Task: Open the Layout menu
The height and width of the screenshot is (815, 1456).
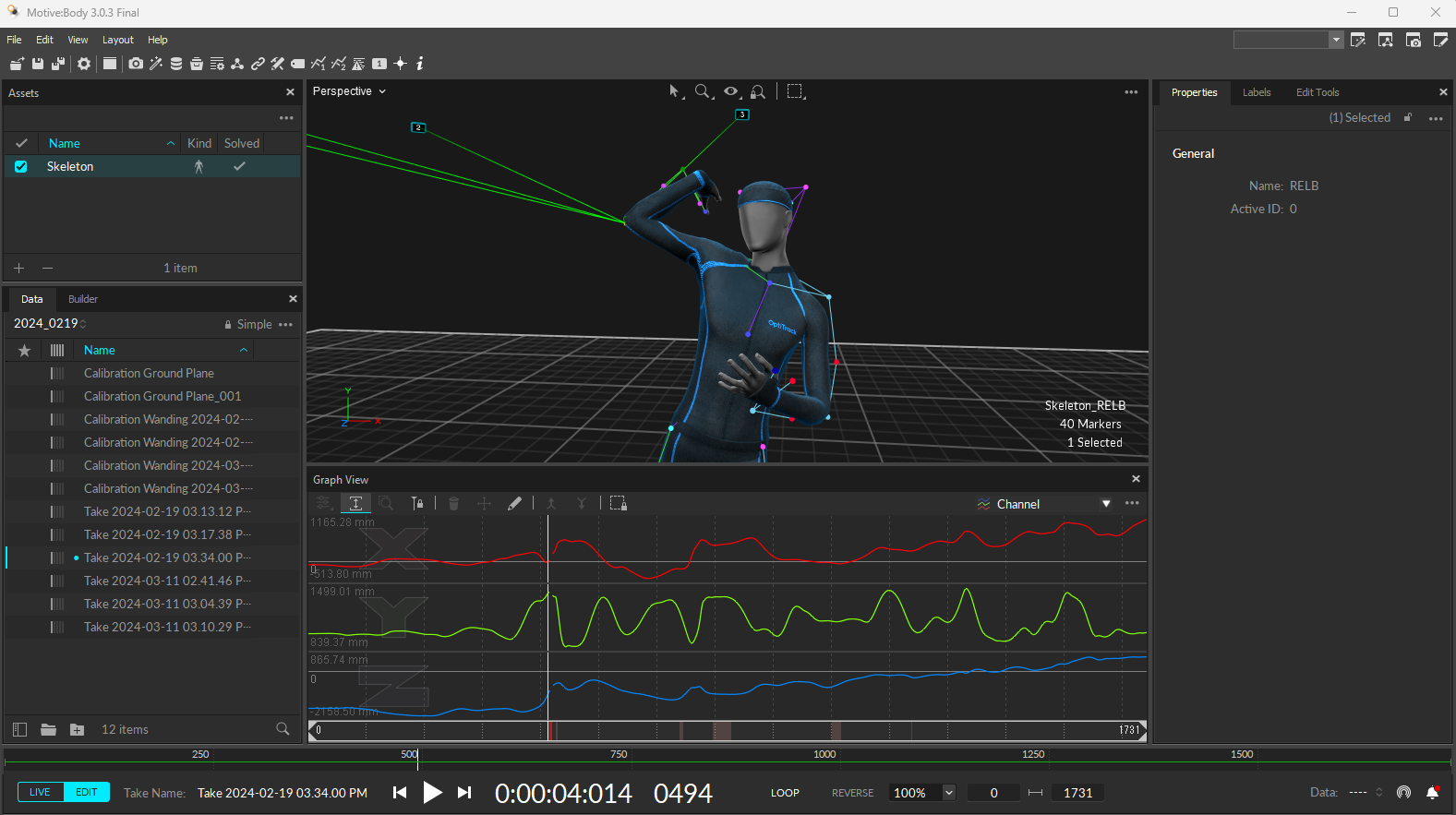Action: click(x=118, y=40)
